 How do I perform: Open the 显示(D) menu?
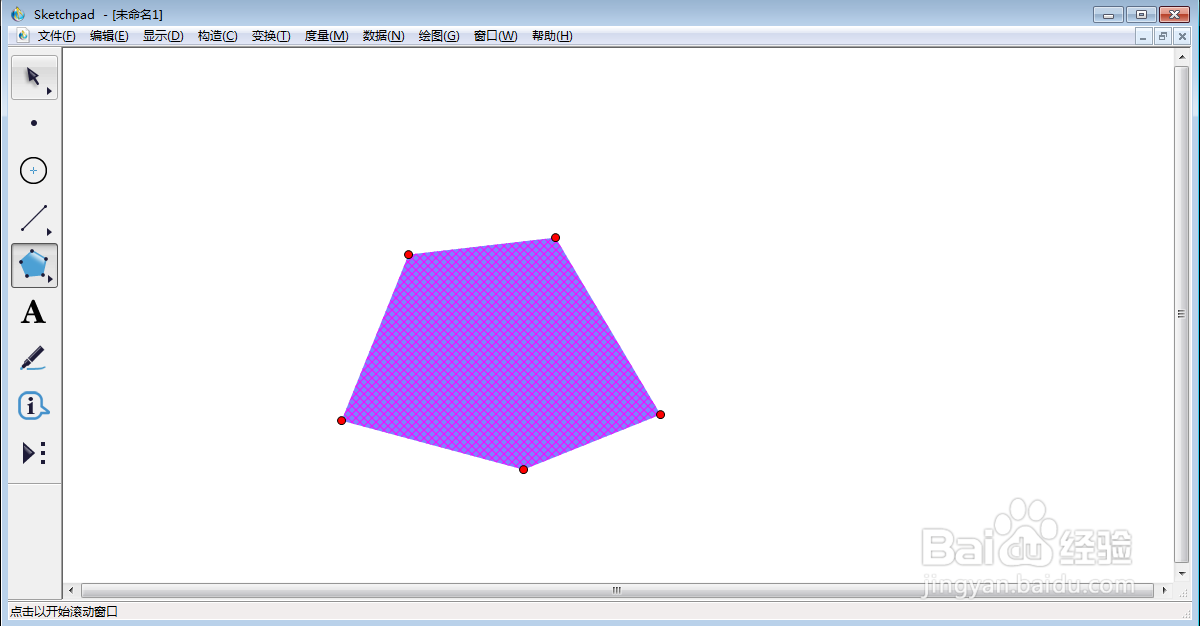[x=163, y=36]
